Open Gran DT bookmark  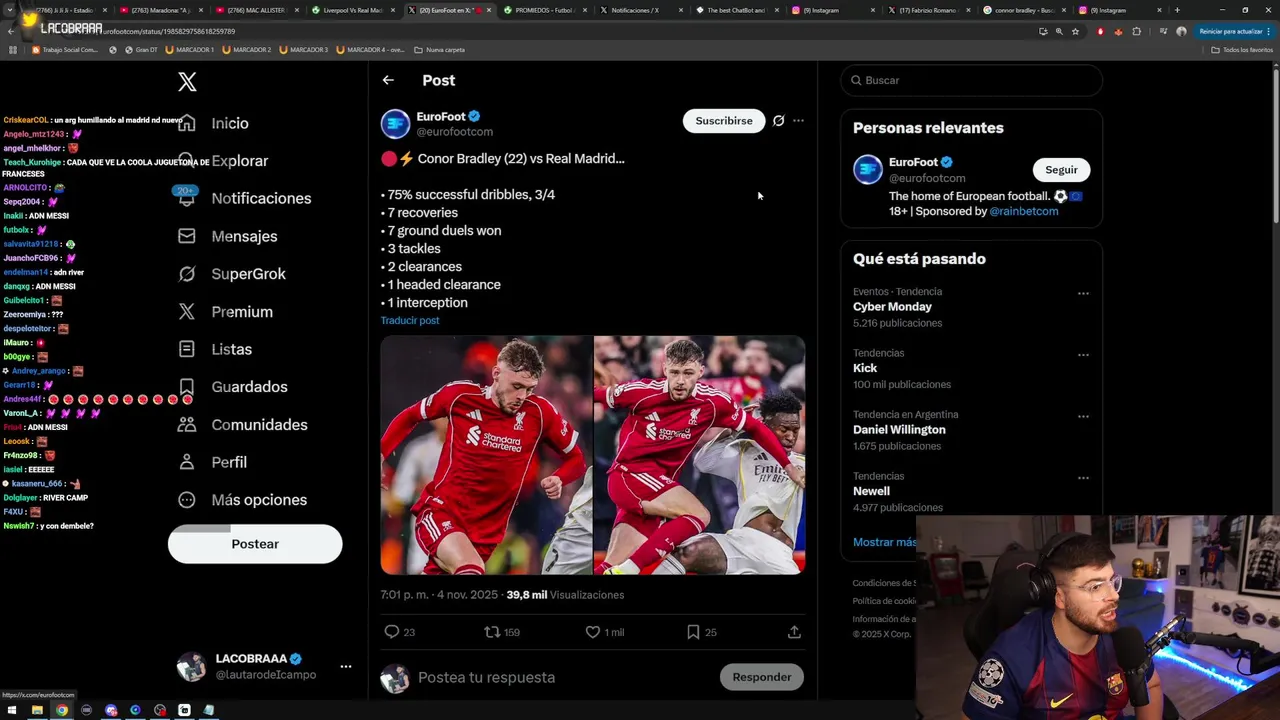point(140,49)
